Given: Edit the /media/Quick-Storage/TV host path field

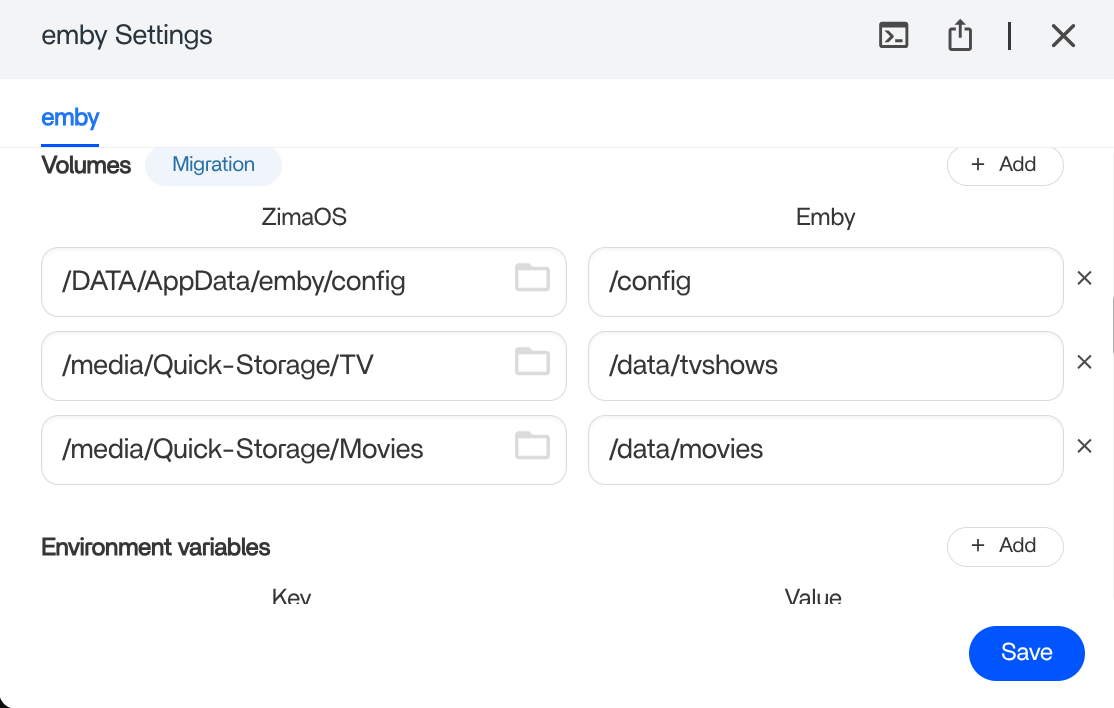Looking at the screenshot, I should (x=270, y=366).
